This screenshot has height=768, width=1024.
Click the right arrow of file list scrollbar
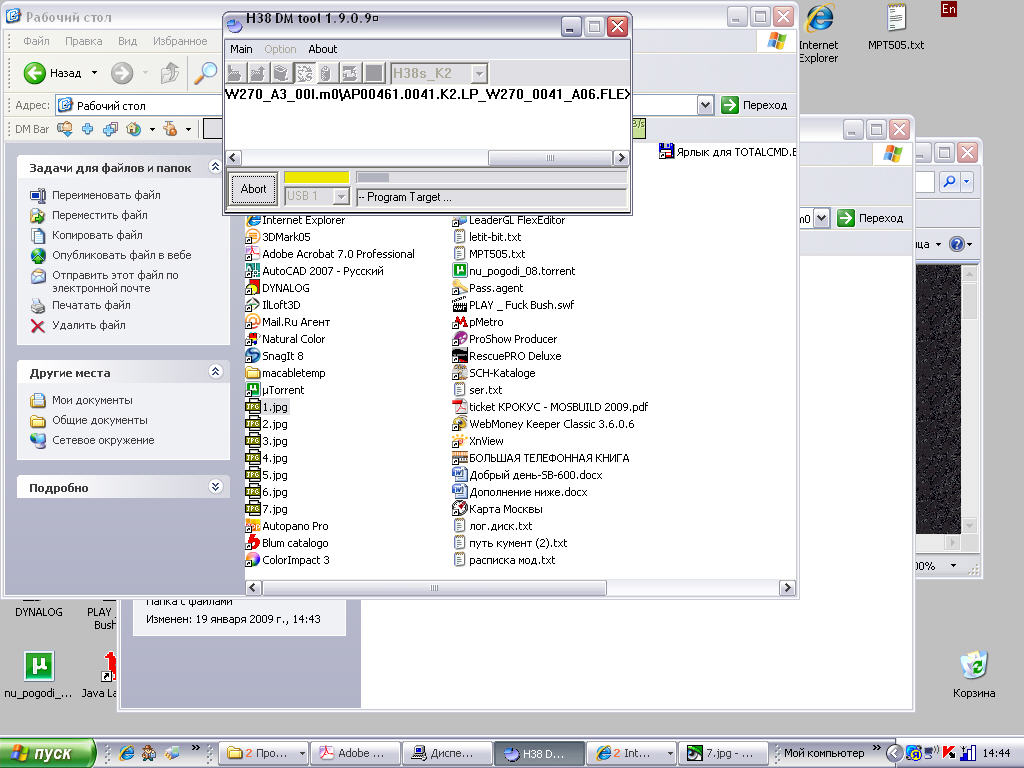[x=788, y=588]
